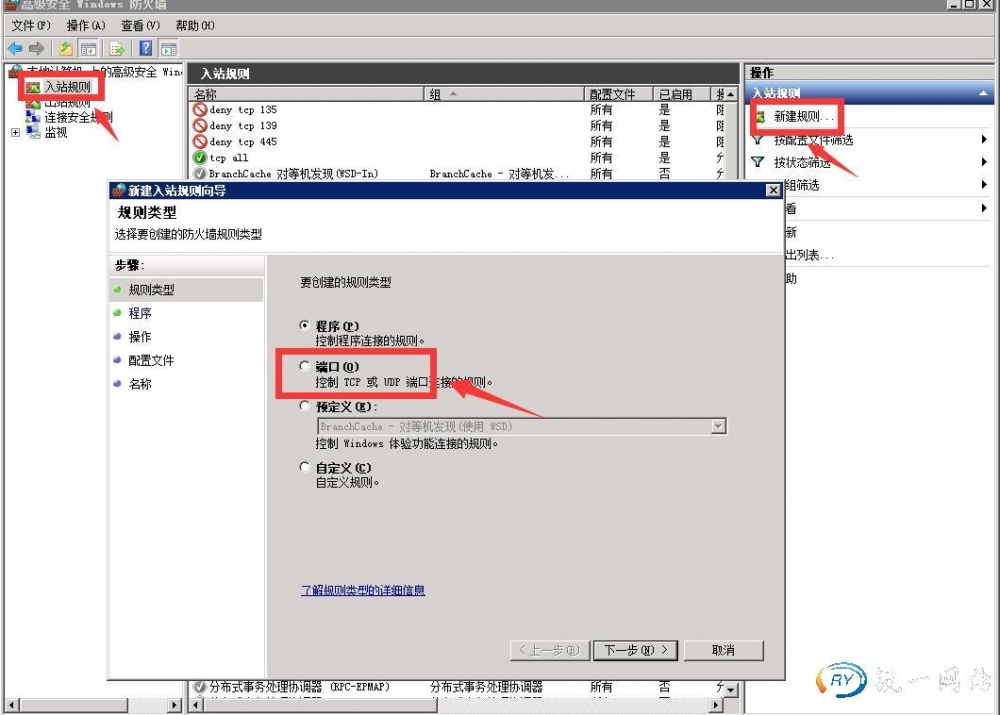Viewport: 1000px width, 715px height.
Task: Click the Export list toolbar icon
Action: tap(118, 48)
